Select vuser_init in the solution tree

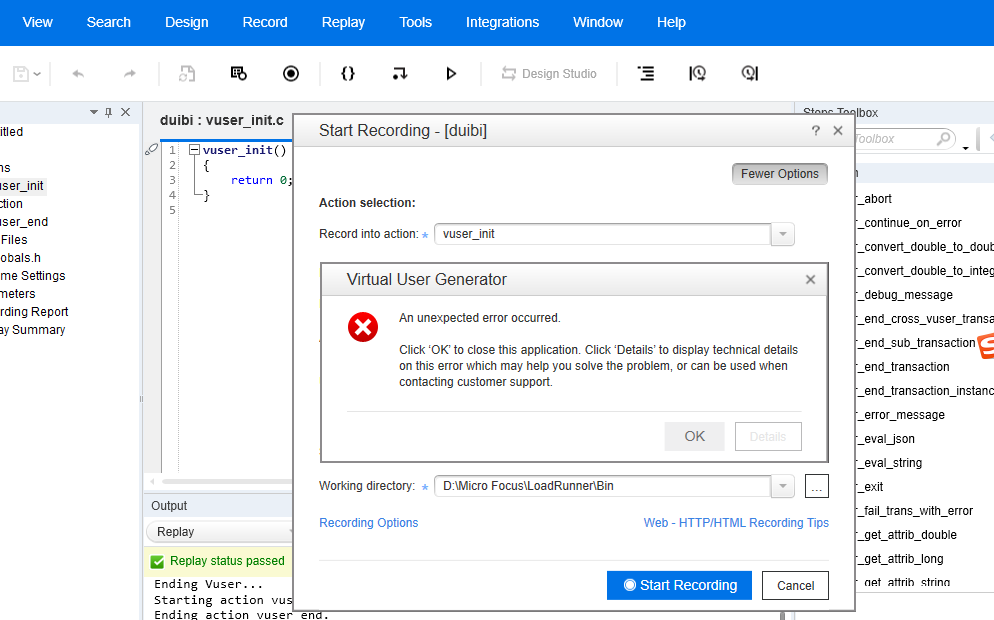tap(22, 186)
